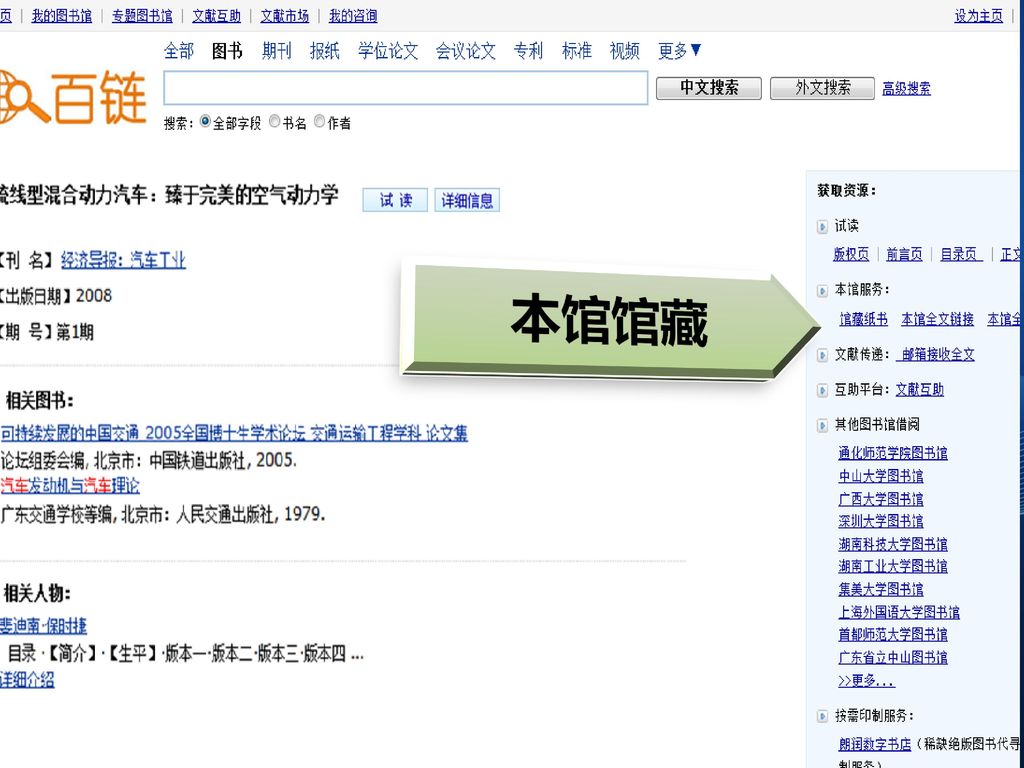
Task: Click into the search input field
Action: pyautogui.click(x=406, y=89)
